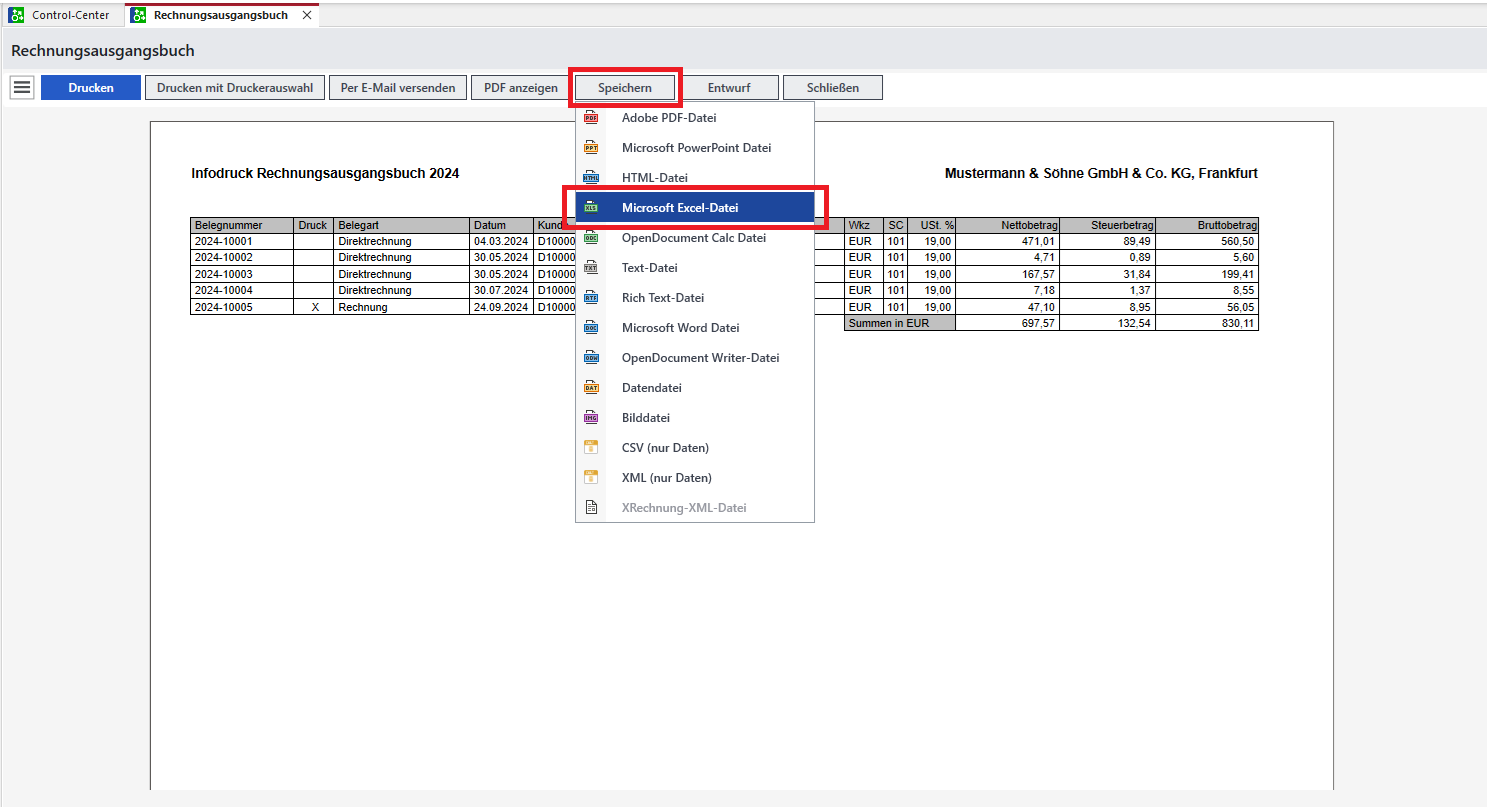This screenshot has height=807, width=1487.
Task: Click the Rich Text-Datei file icon
Action: click(x=591, y=298)
